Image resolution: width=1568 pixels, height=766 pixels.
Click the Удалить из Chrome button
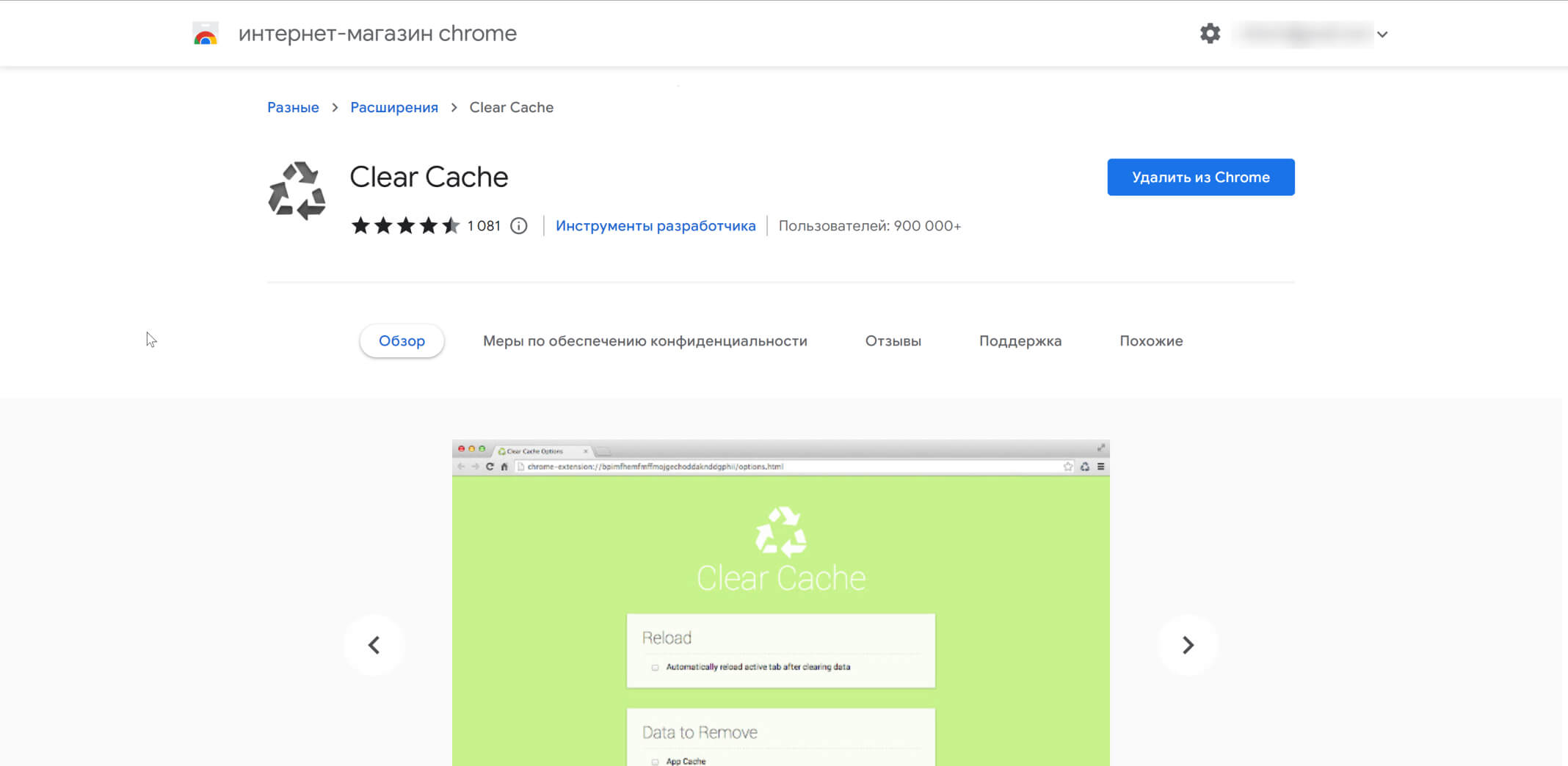1201,177
